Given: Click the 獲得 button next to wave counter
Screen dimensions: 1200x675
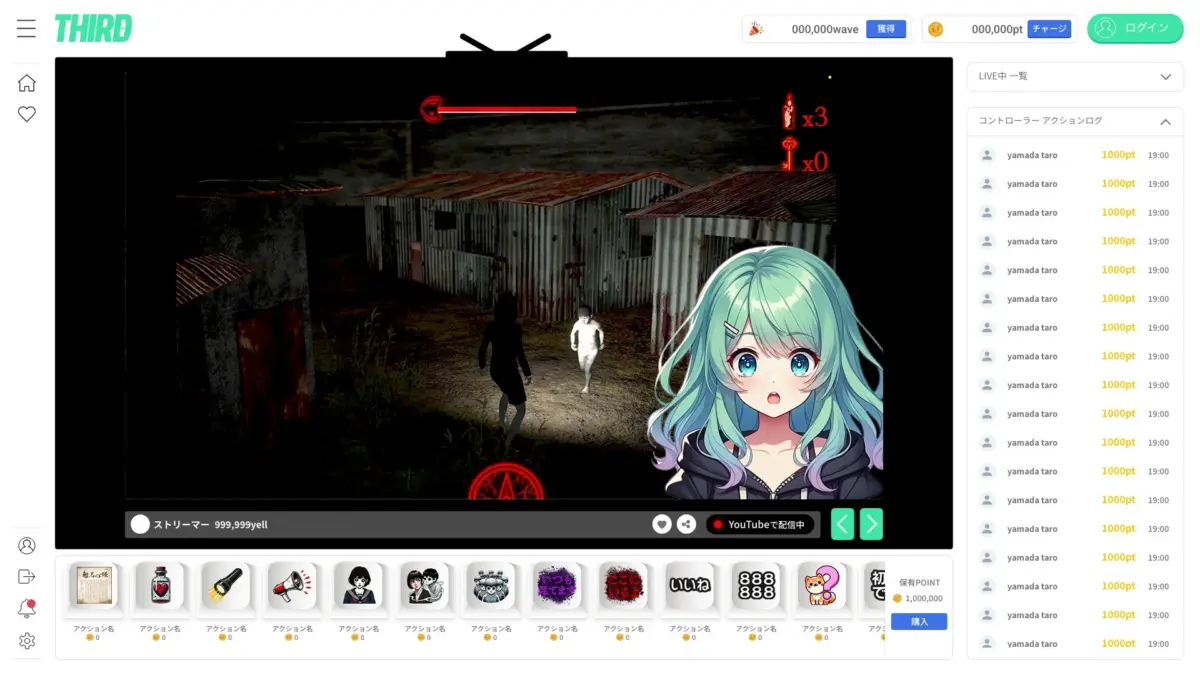Looking at the screenshot, I should (x=886, y=29).
